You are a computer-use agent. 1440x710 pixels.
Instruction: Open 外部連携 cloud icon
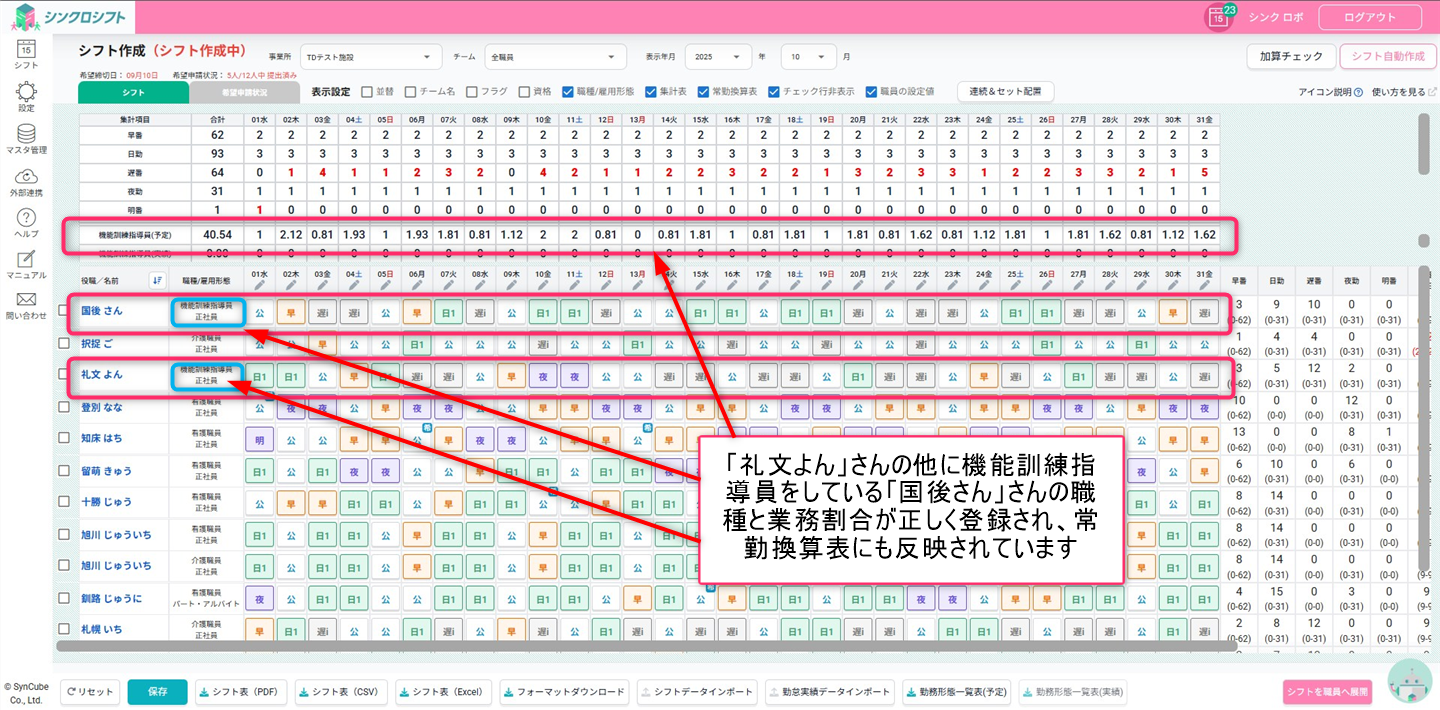[x=26, y=176]
